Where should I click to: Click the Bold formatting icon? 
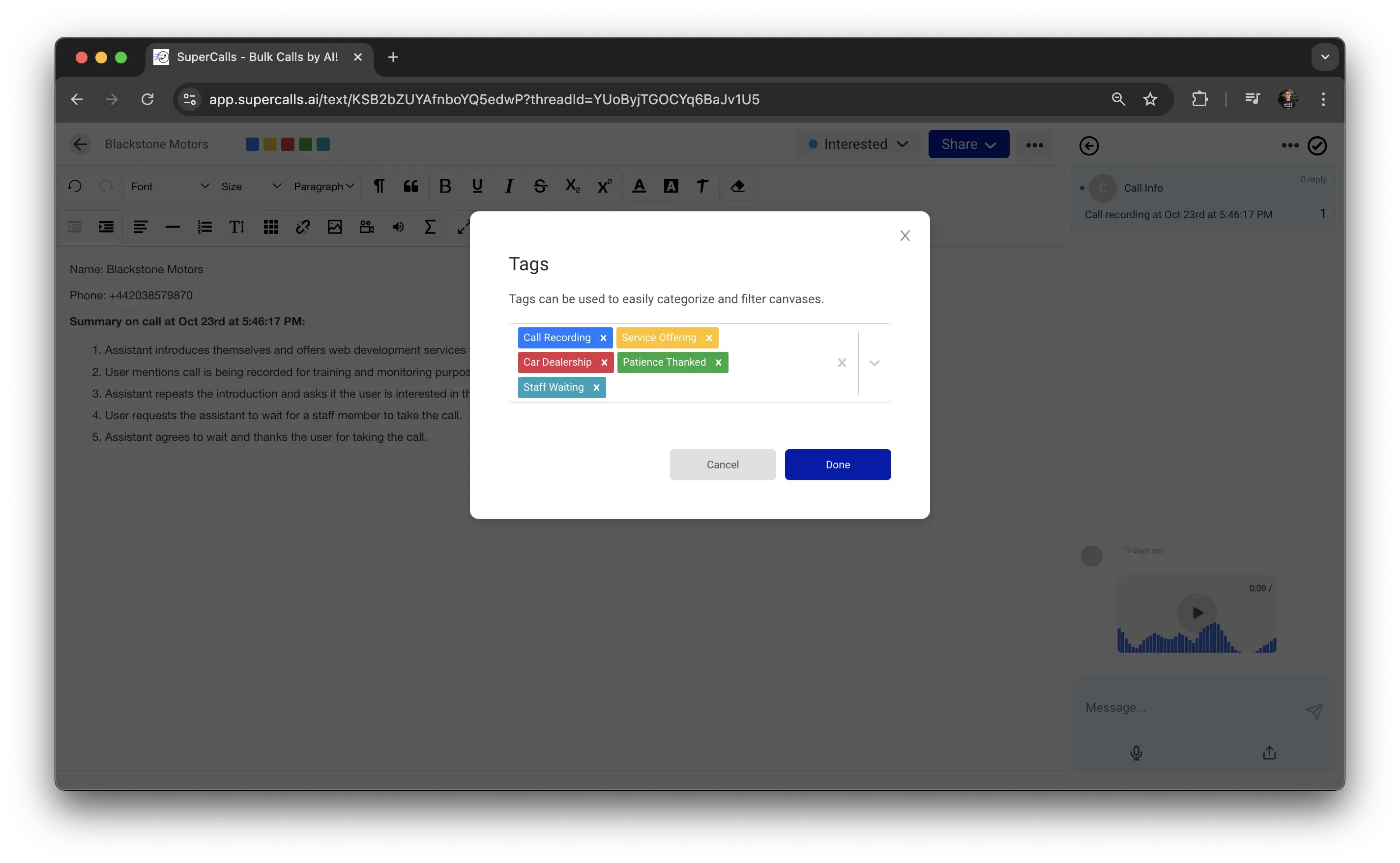pyautogui.click(x=445, y=186)
